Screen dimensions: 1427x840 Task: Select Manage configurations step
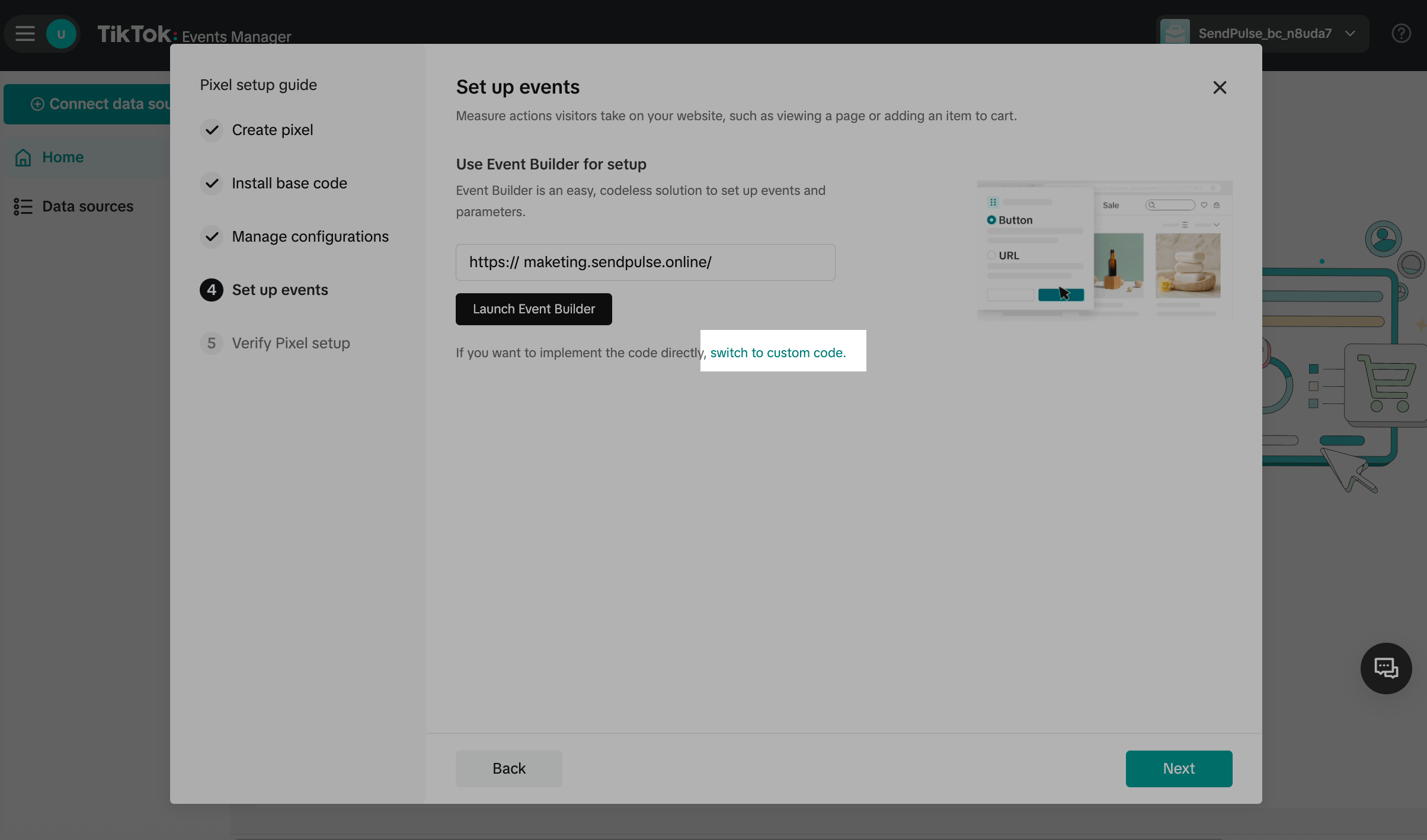pyautogui.click(x=310, y=237)
